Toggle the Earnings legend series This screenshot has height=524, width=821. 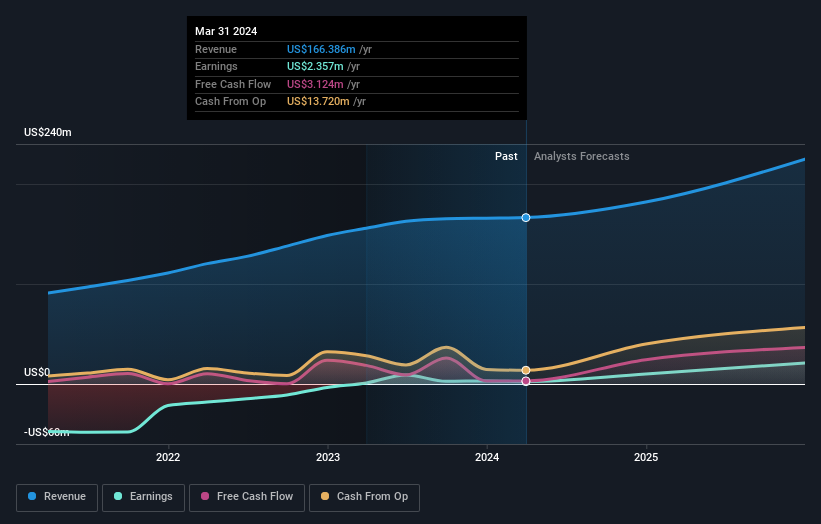[143, 497]
